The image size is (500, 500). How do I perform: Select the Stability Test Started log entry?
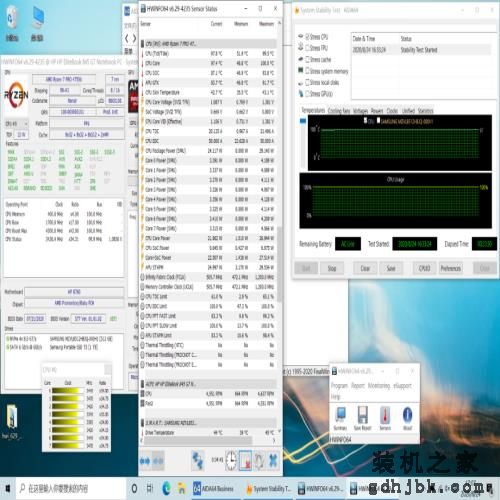click(421, 50)
